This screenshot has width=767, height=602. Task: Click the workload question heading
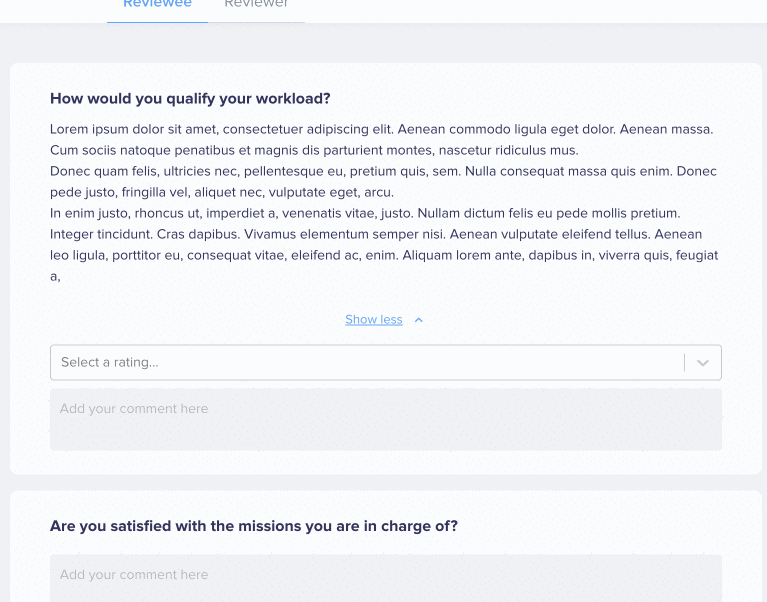[x=190, y=99]
